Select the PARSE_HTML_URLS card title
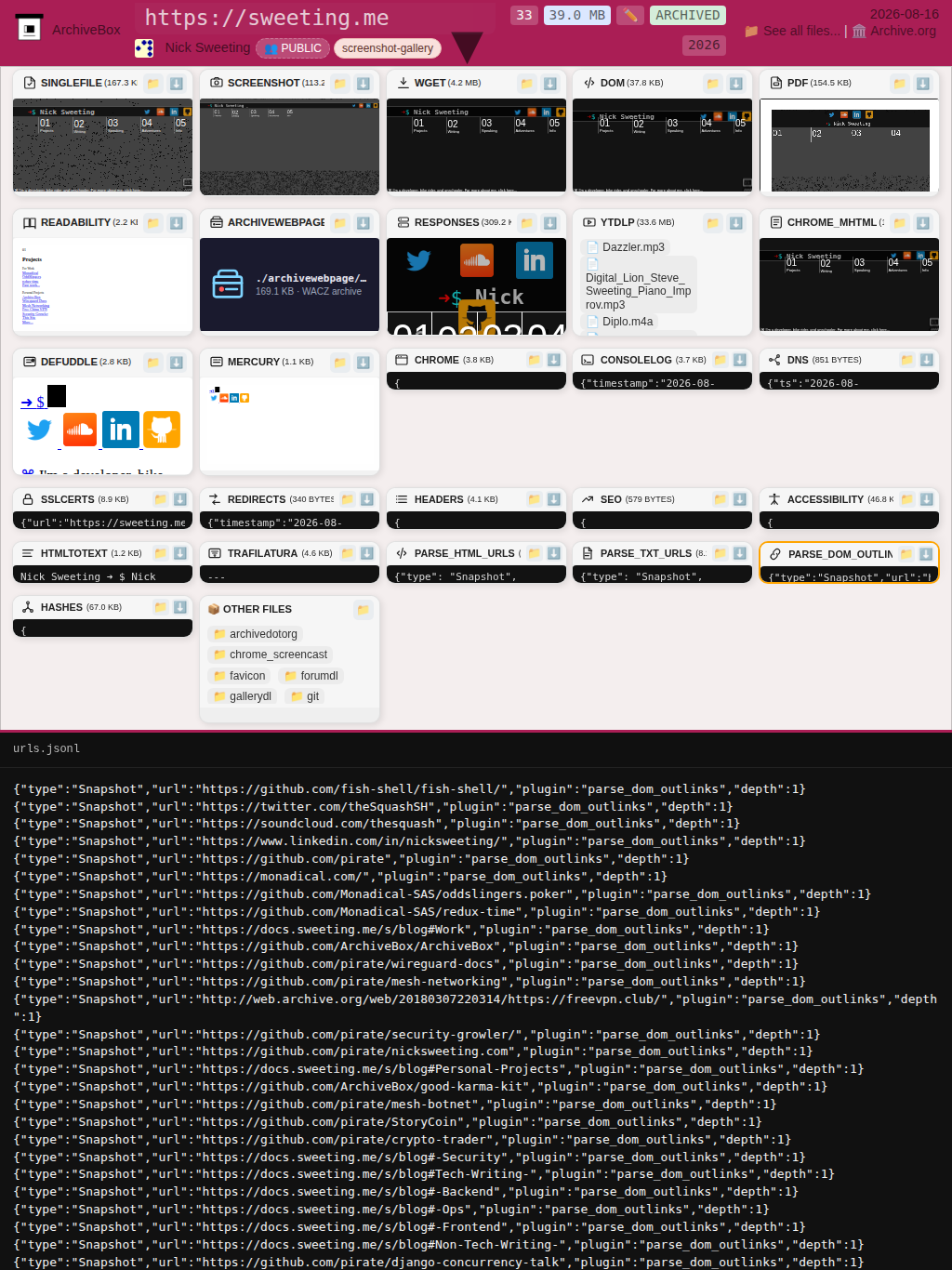Viewport: 952px width, 1270px height. [465, 553]
